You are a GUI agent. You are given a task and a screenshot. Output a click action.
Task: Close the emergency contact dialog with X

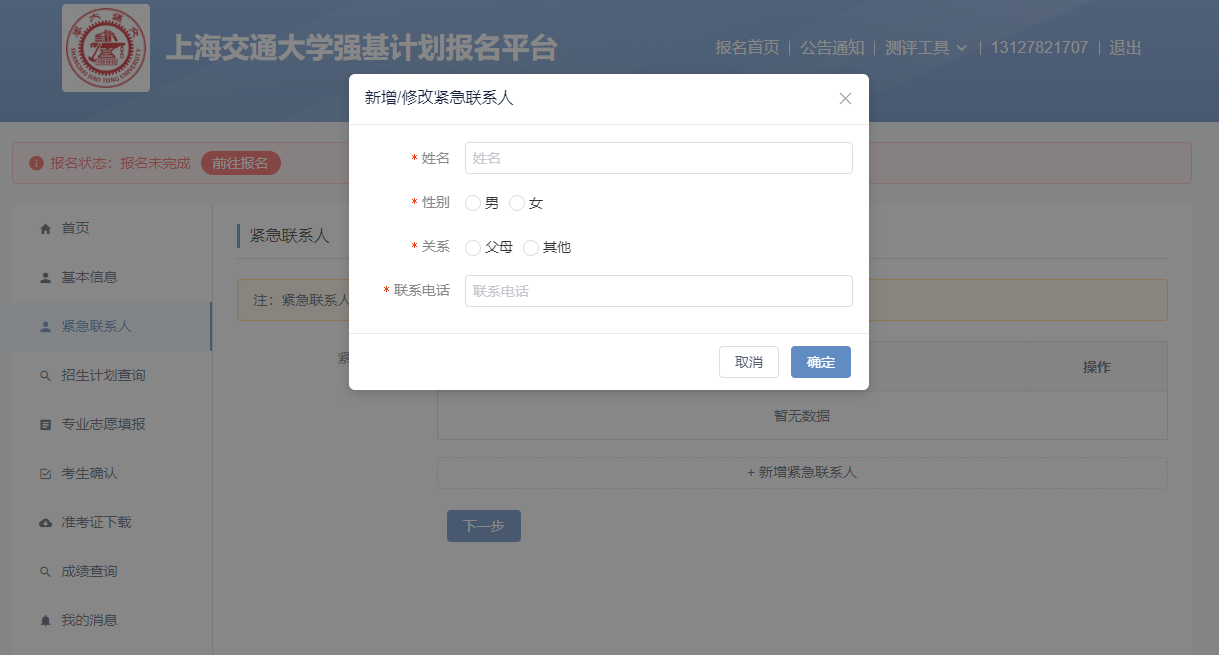tap(845, 98)
